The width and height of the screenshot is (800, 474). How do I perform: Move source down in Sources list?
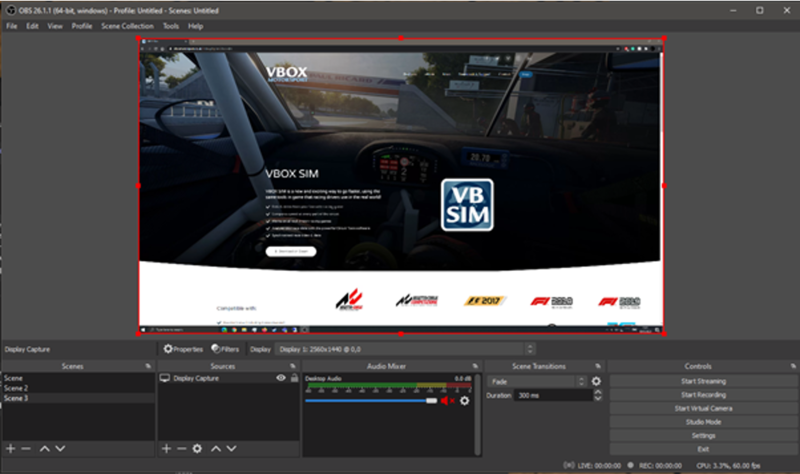click(x=232, y=448)
